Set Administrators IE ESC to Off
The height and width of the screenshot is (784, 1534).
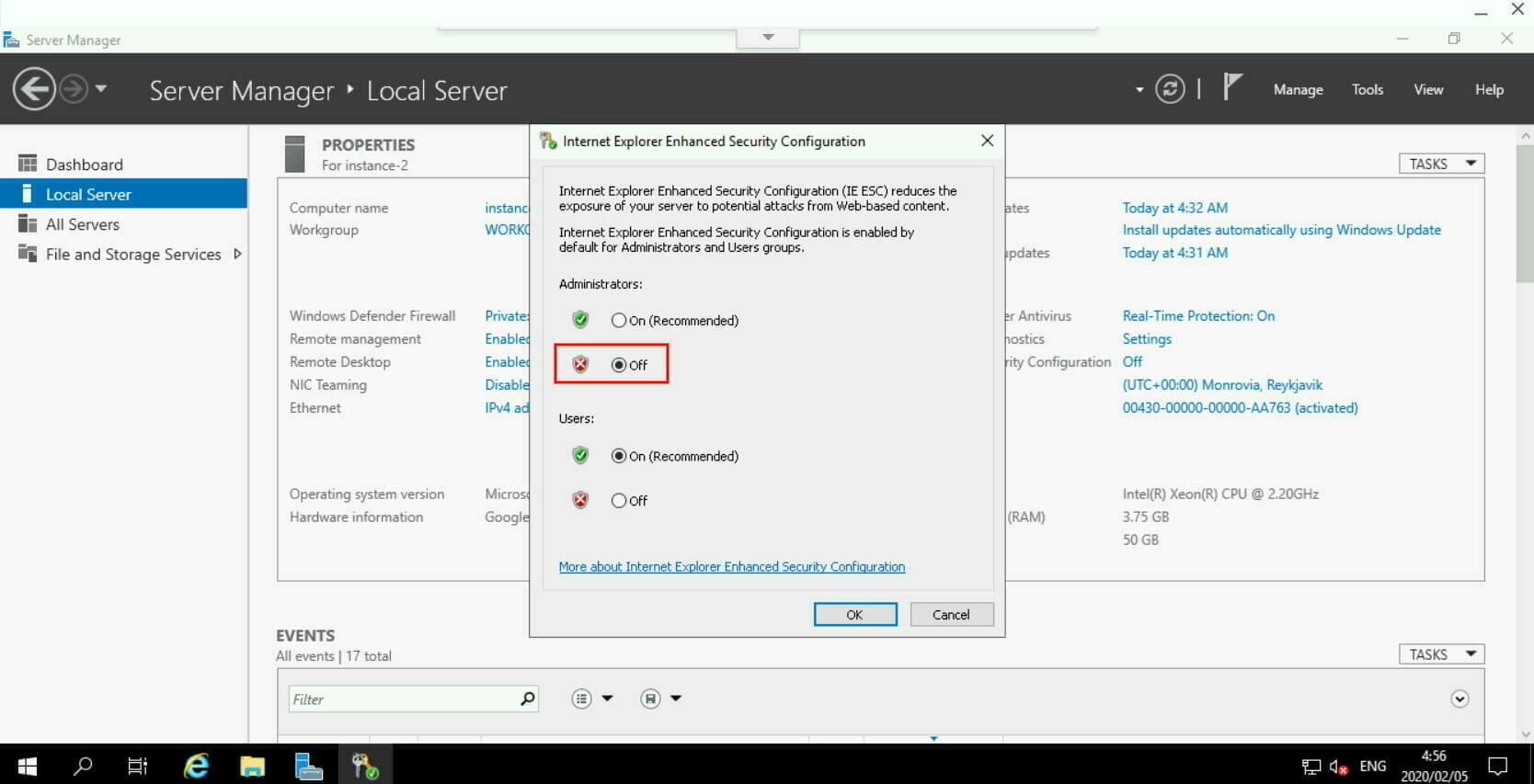point(629,365)
